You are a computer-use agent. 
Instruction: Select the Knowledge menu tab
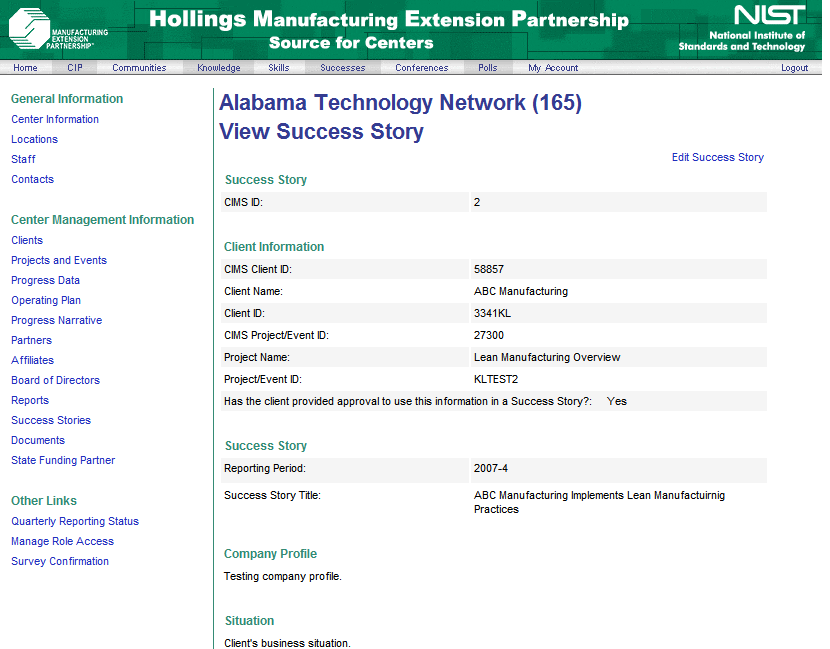218,68
